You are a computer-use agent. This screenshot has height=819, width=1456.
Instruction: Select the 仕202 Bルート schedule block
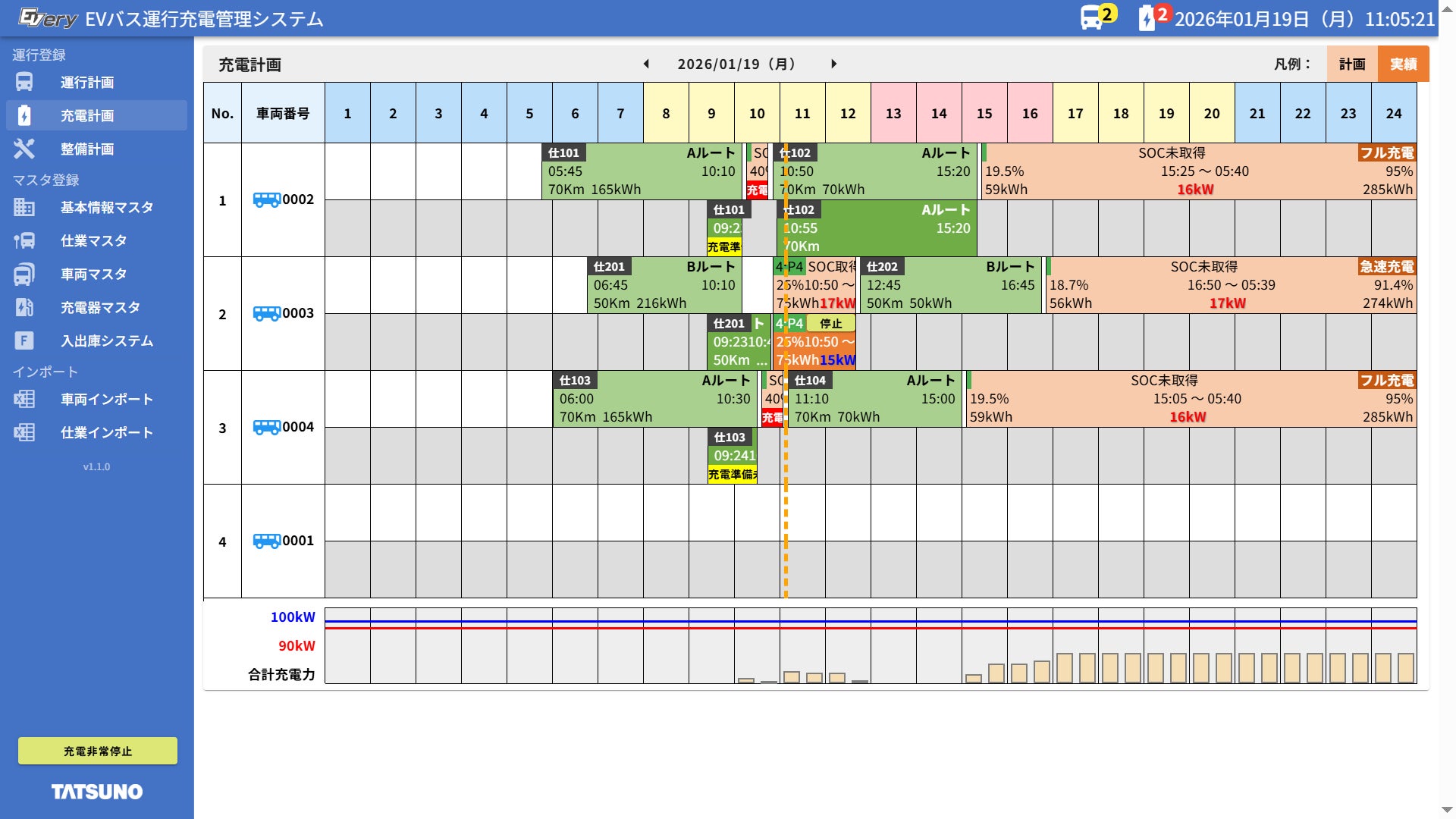(x=949, y=285)
